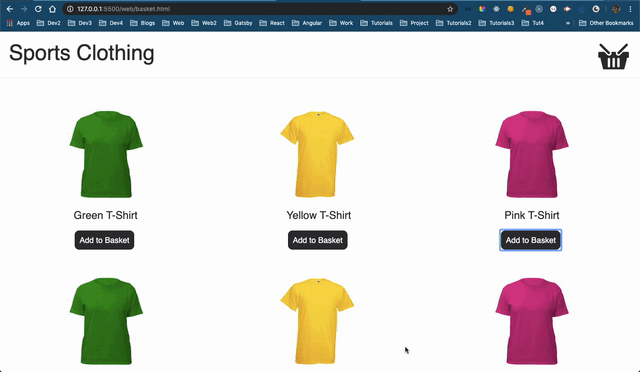Expand the React bookmarks folder

pyautogui.click(x=272, y=23)
